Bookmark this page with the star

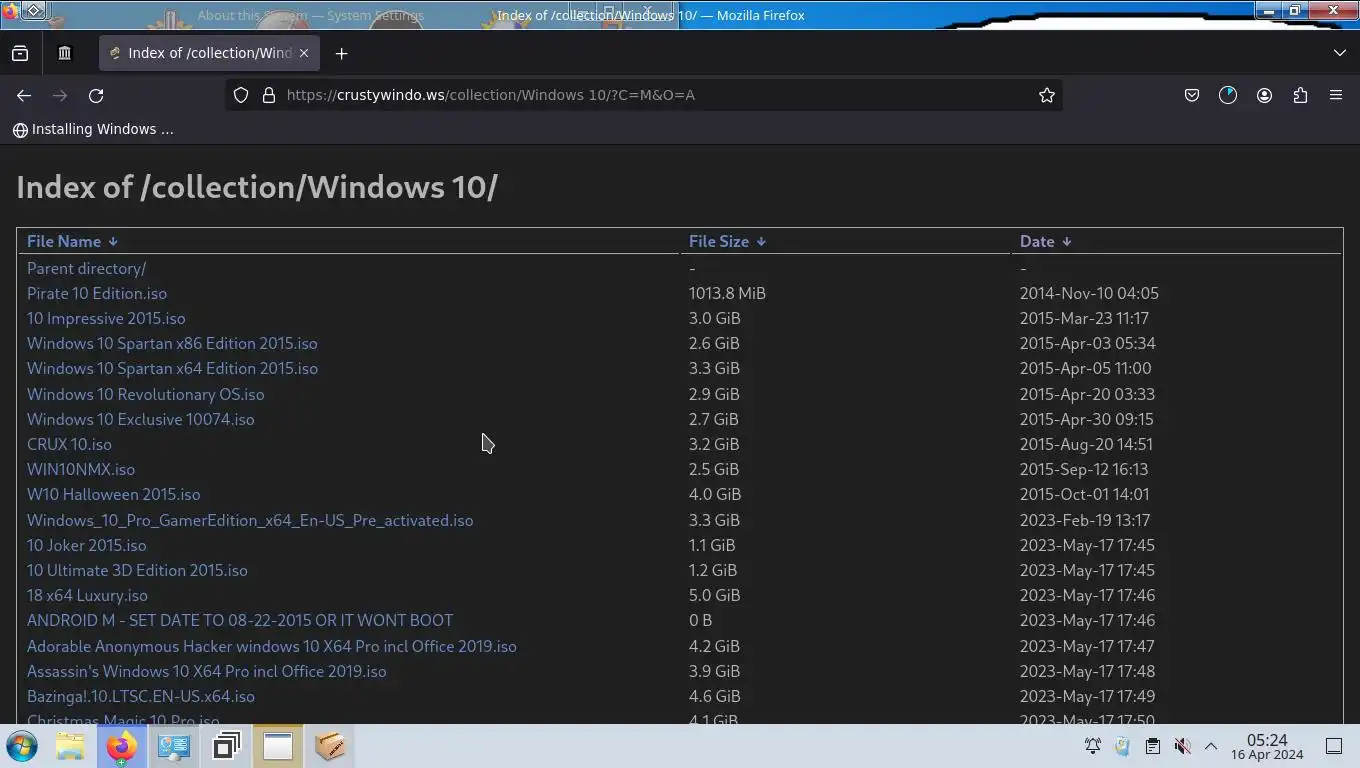pyautogui.click(x=1047, y=95)
